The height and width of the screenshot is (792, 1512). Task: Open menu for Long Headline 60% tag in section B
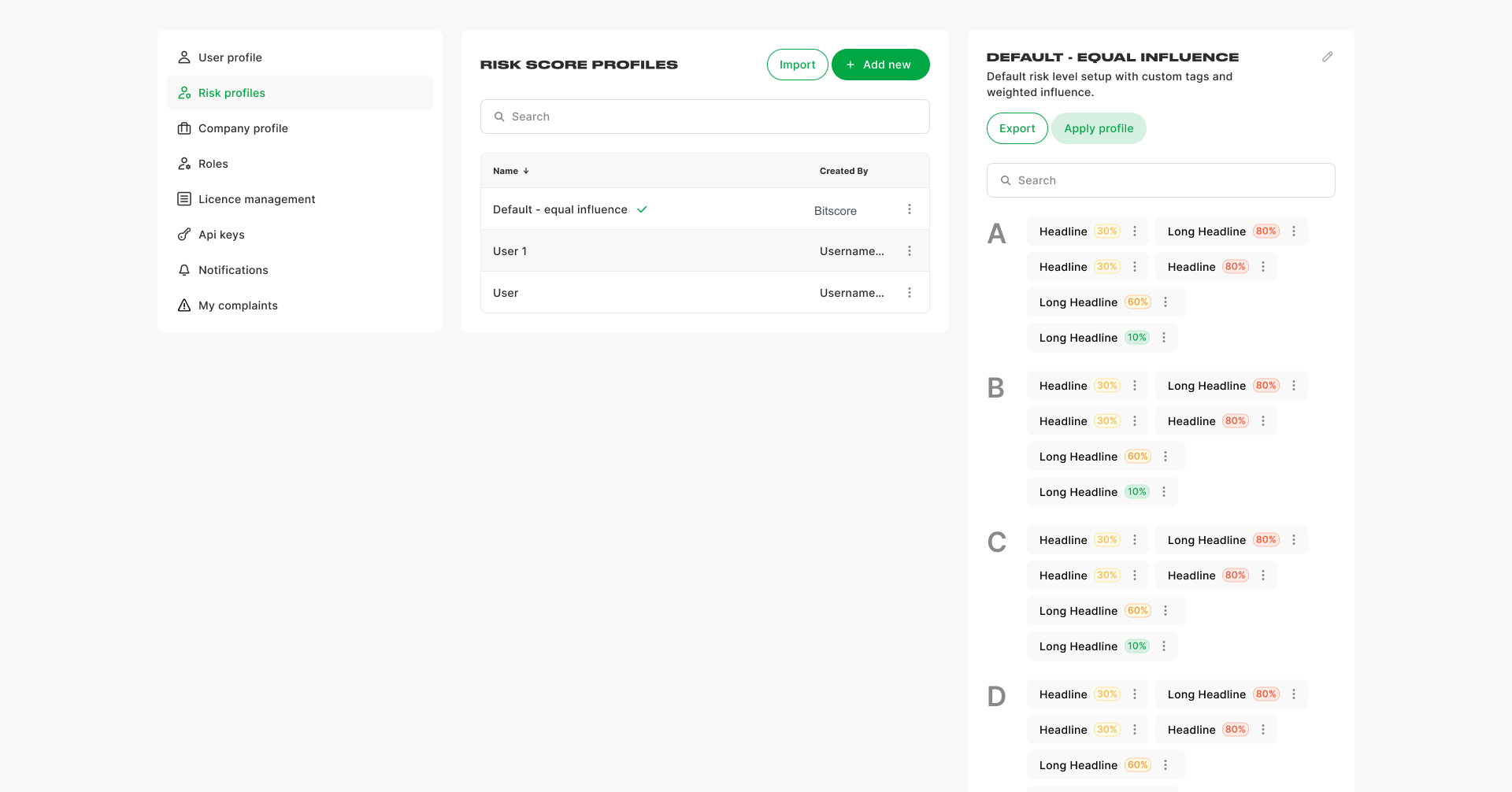coord(1165,457)
